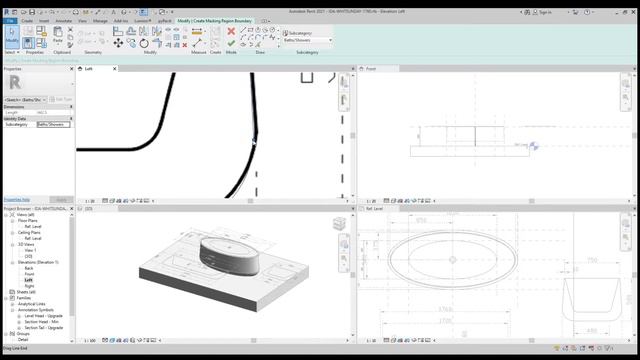Cancel edit mode with red X
640x360 pixels.
coord(231,31)
